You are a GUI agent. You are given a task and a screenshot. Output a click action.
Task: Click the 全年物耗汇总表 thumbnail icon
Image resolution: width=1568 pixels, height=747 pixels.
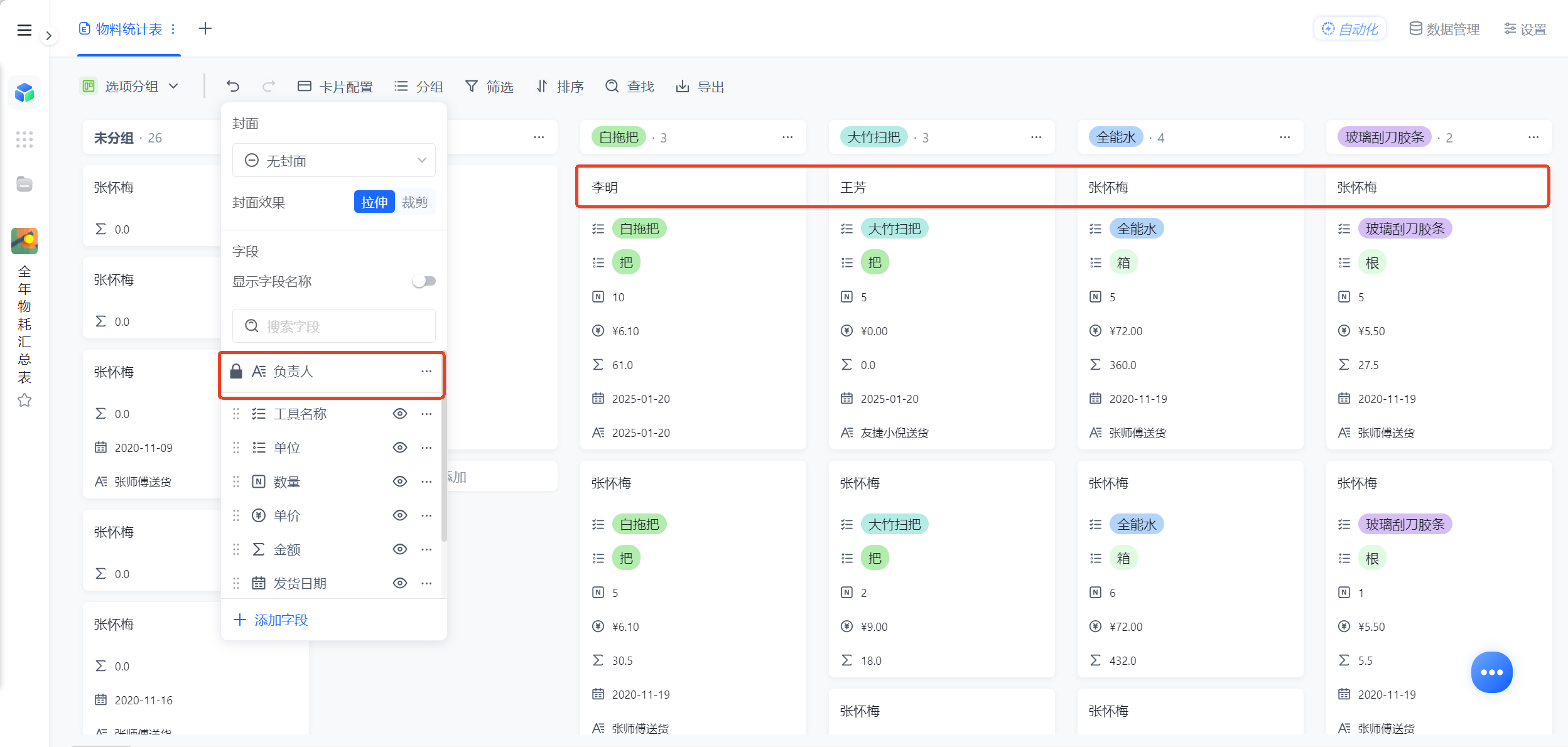tap(24, 241)
